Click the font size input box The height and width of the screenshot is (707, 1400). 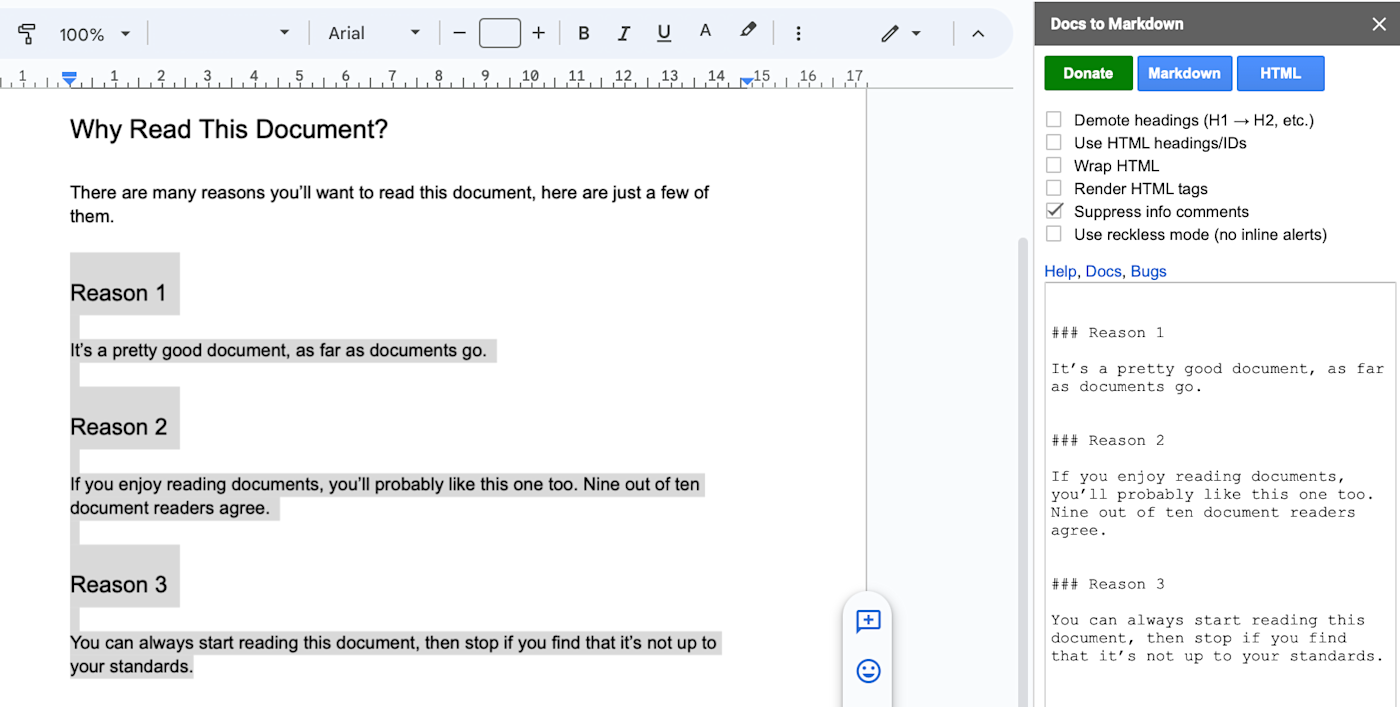point(500,33)
